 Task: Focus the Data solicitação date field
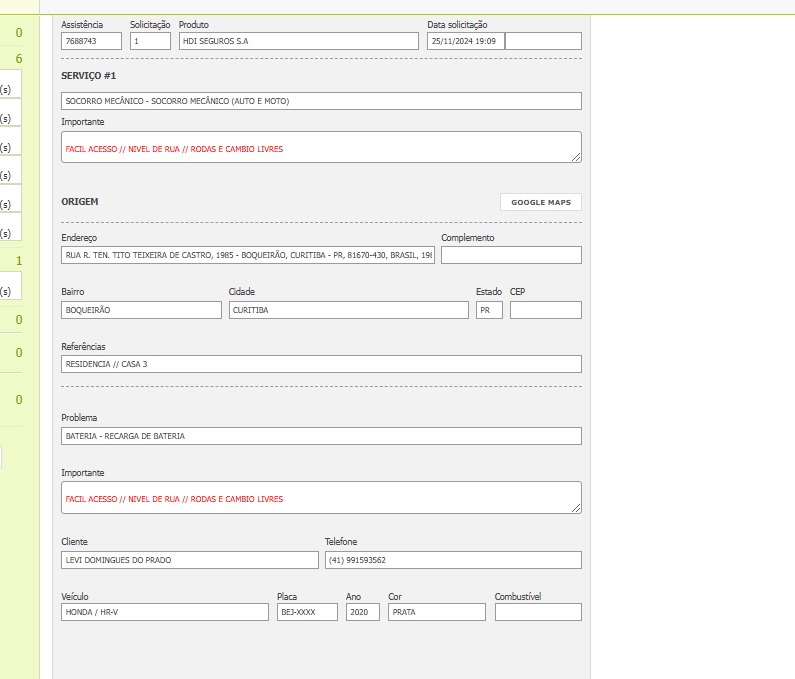(465, 41)
